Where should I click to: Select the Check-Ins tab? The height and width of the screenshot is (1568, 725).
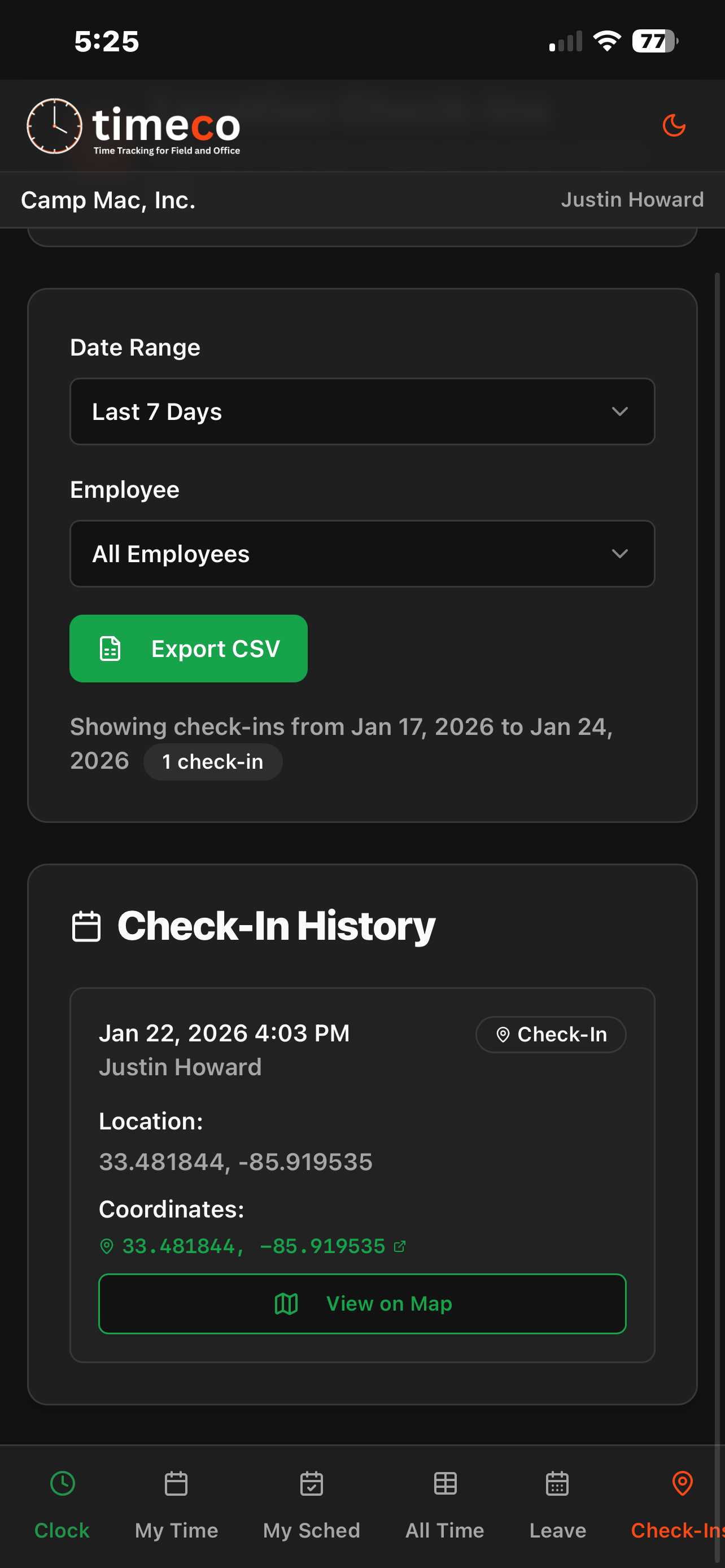678,1505
